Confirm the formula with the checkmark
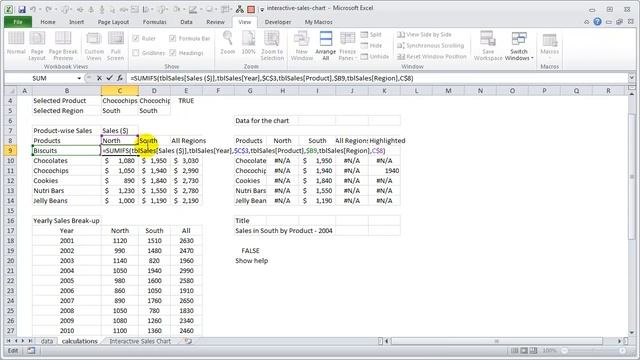Screen dimensions: 640x360 [x=109, y=78]
